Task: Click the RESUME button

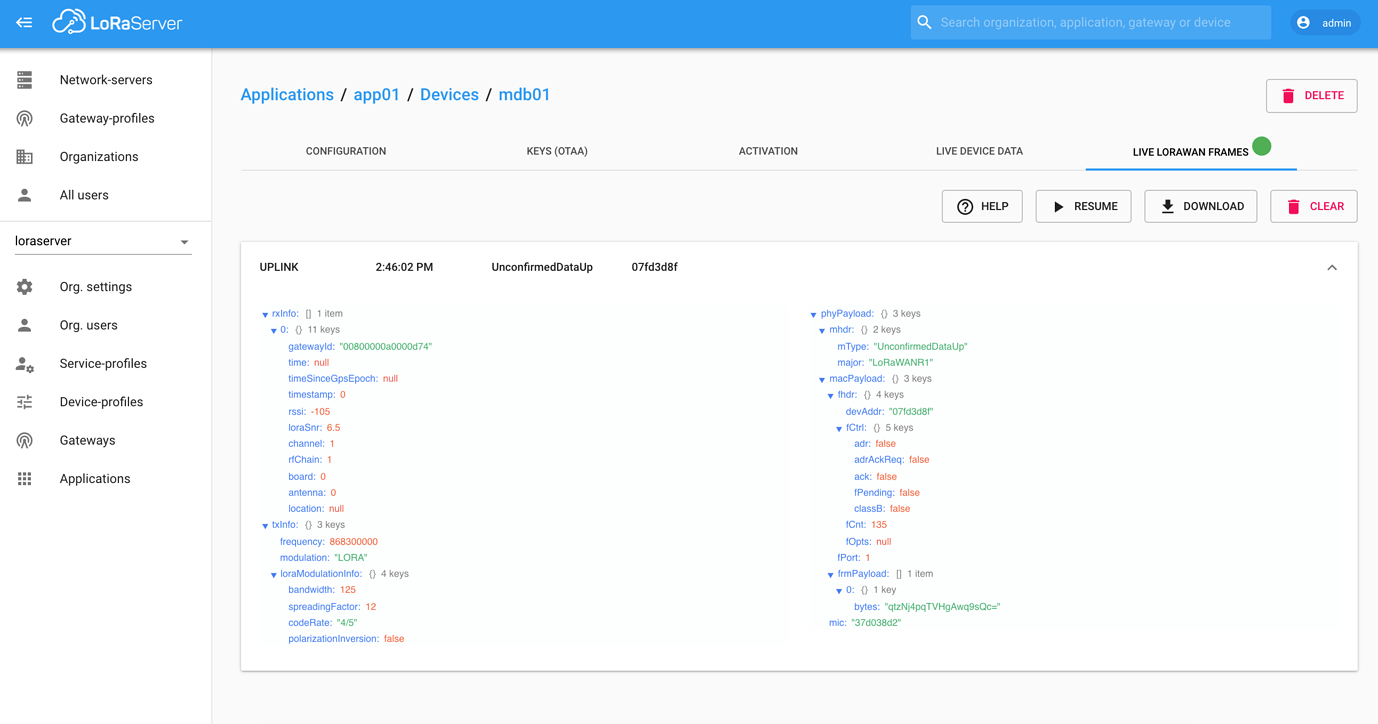Action: click(1083, 206)
